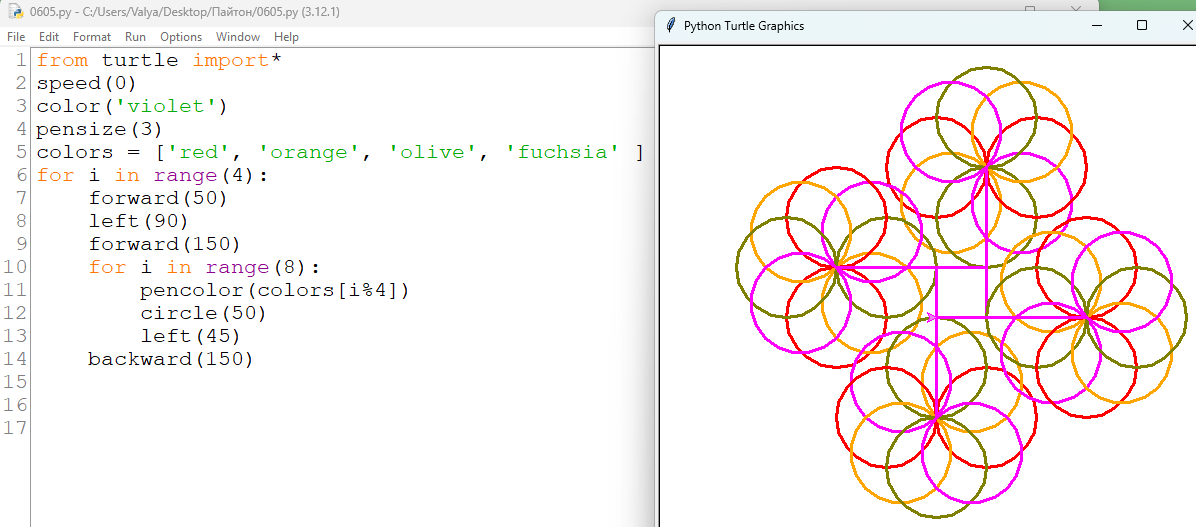The height and width of the screenshot is (527, 1196).
Task: Click the pencolor(colors[i%4]) line
Action: [275, 291]
